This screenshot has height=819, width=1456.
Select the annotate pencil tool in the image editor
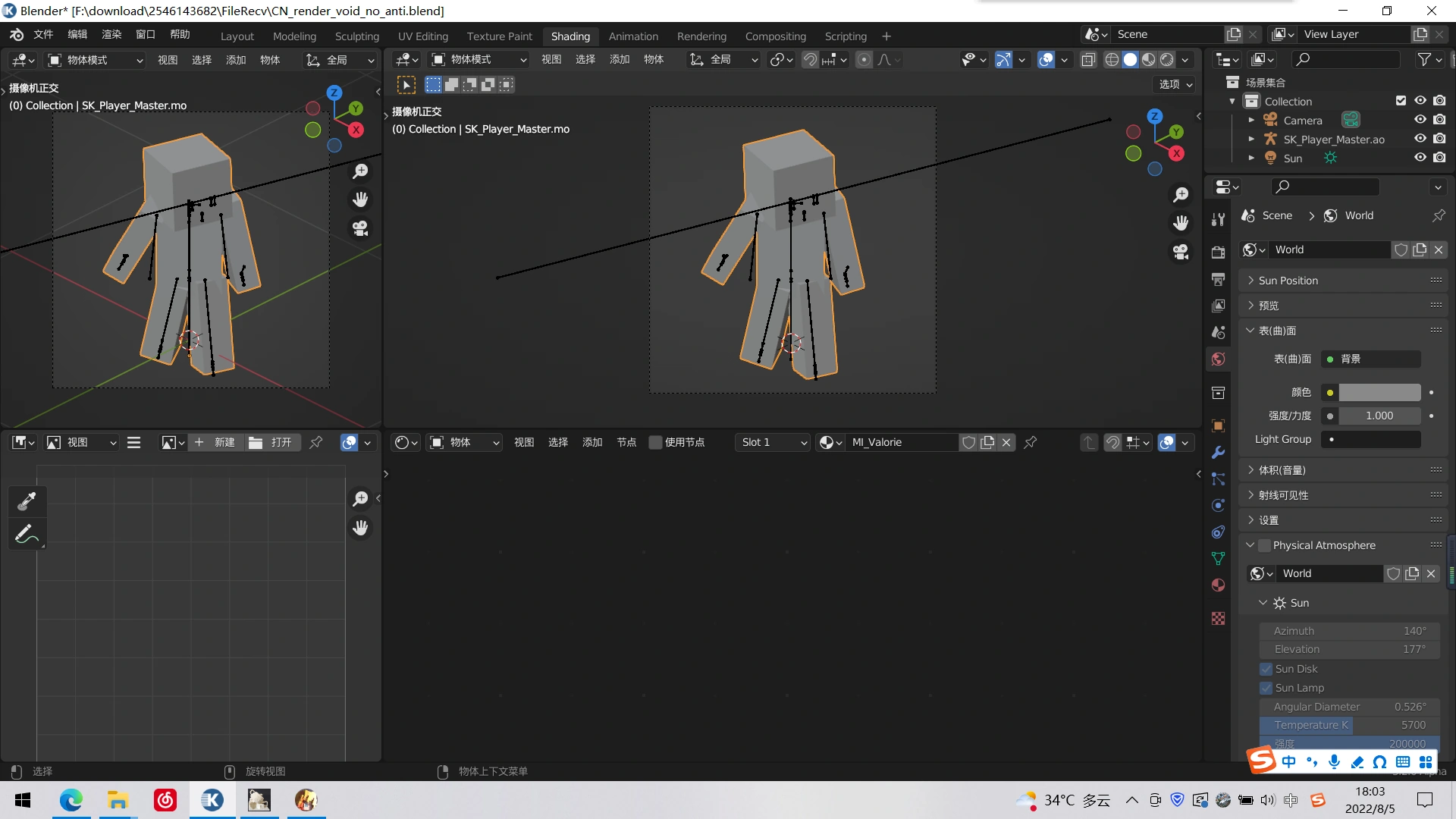point(27,535)
